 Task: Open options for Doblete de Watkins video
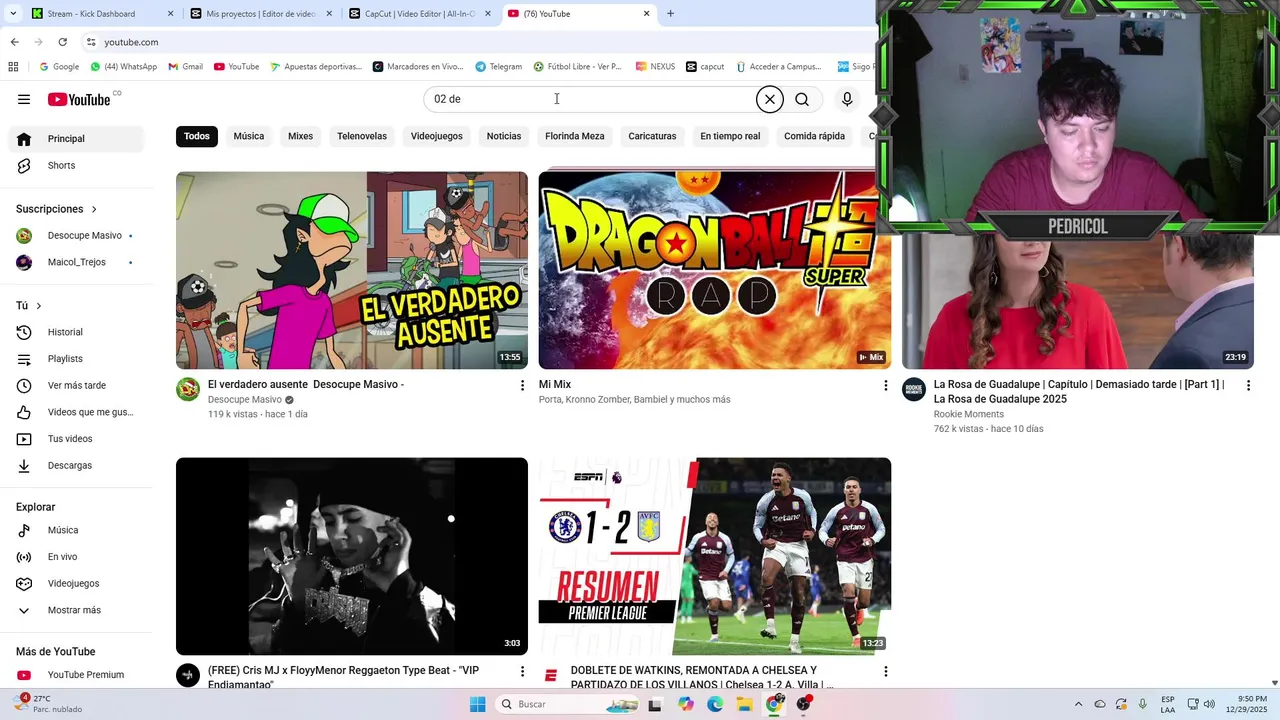[x=885, y=671]
